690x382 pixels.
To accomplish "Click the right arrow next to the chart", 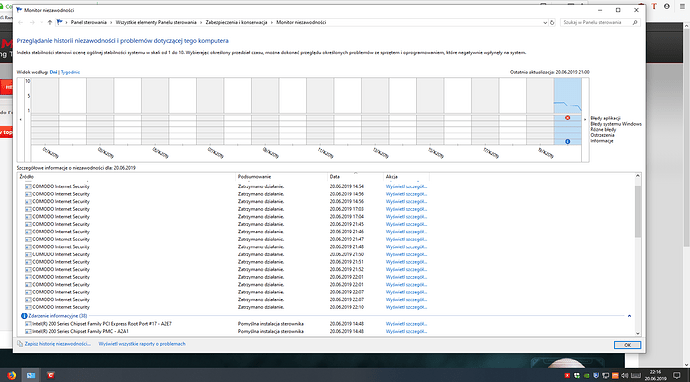I will coord(585,119).
